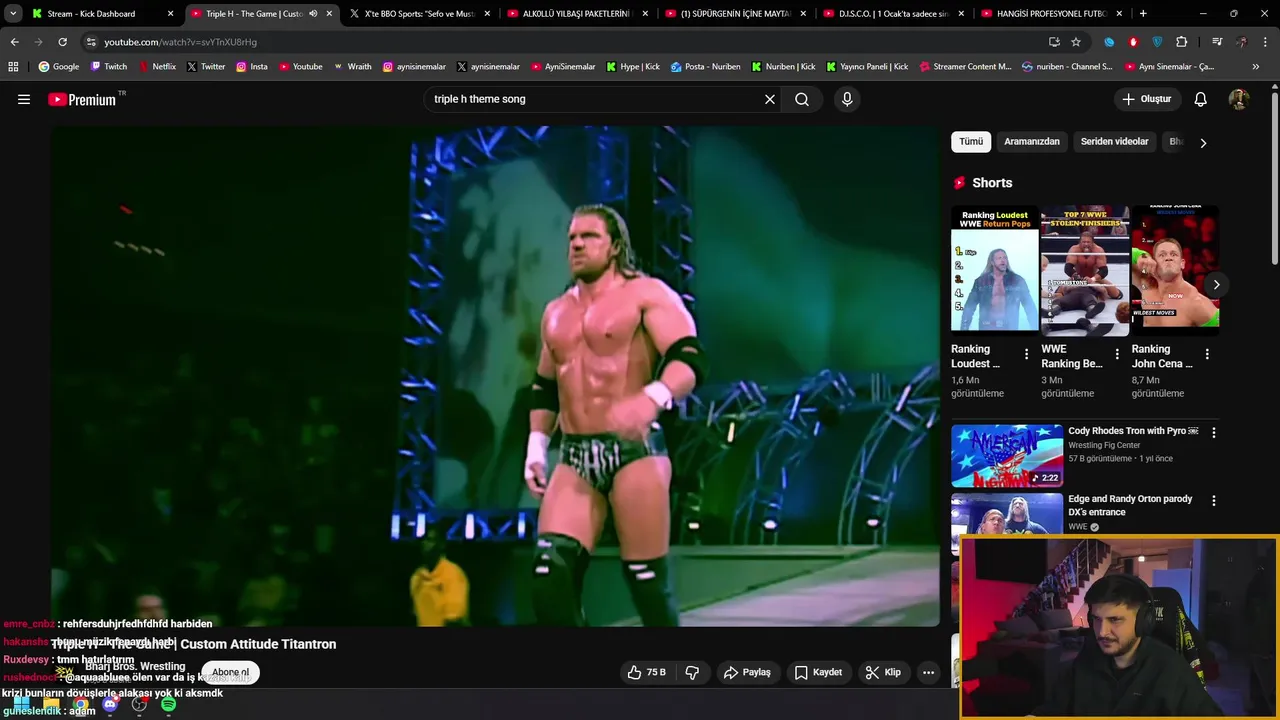Reload the YouTube page
Viewport: 1280px width, 720px height.
click(62, 42)
